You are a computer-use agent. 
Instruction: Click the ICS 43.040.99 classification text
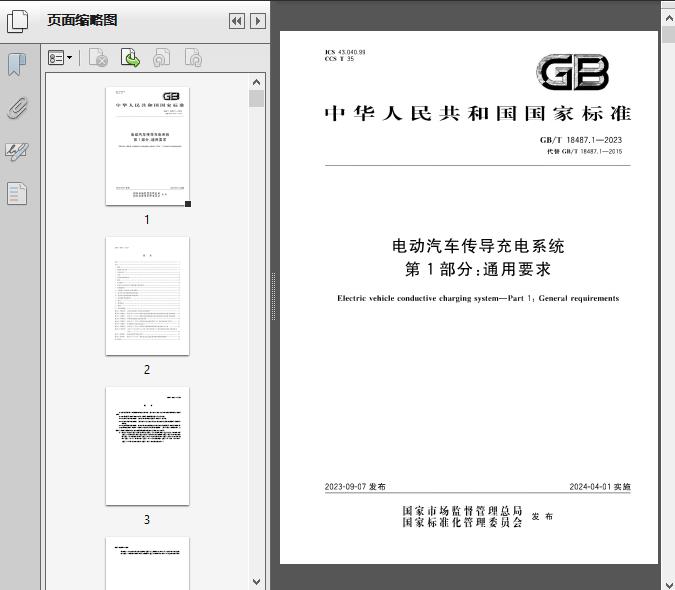point(345,52)
